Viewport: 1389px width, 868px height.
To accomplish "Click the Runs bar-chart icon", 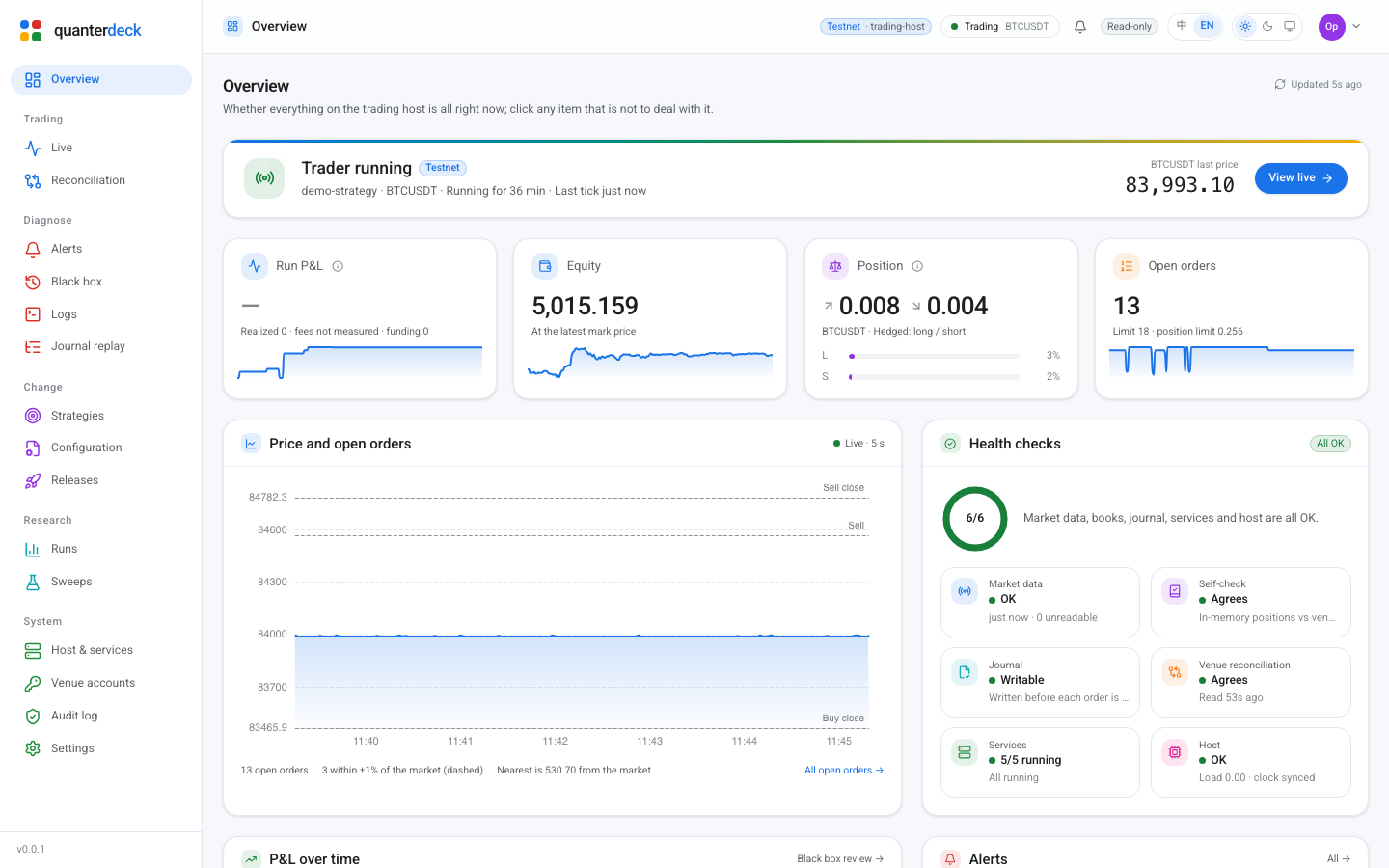I will click(x=33, y=549).
